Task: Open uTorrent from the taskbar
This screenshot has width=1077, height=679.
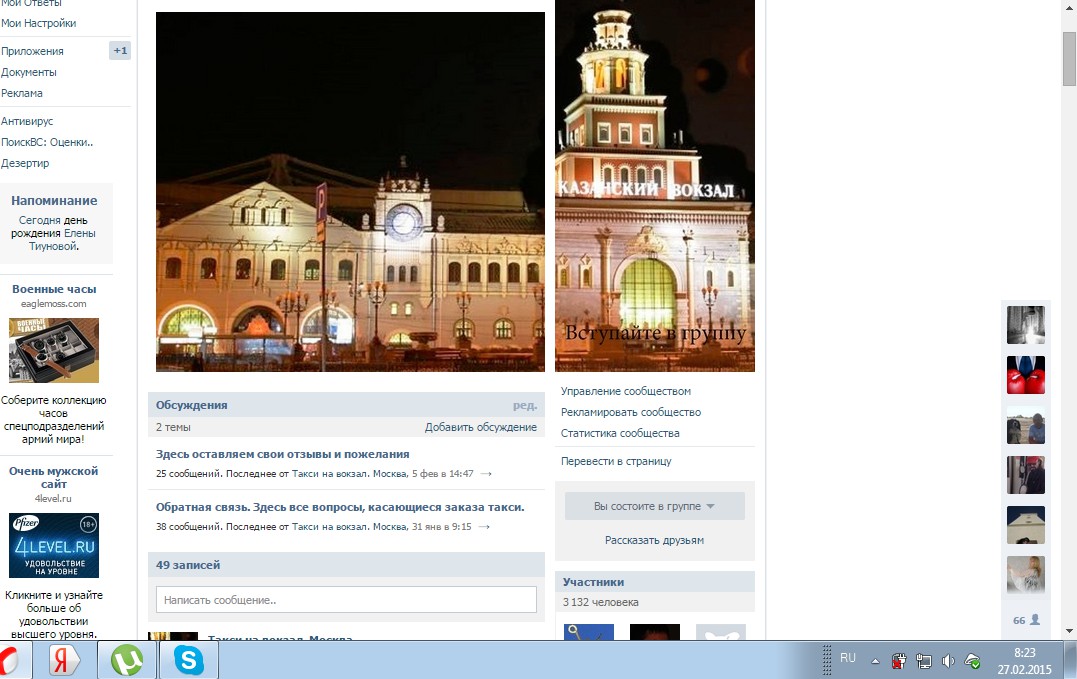Action: [127, 661]
